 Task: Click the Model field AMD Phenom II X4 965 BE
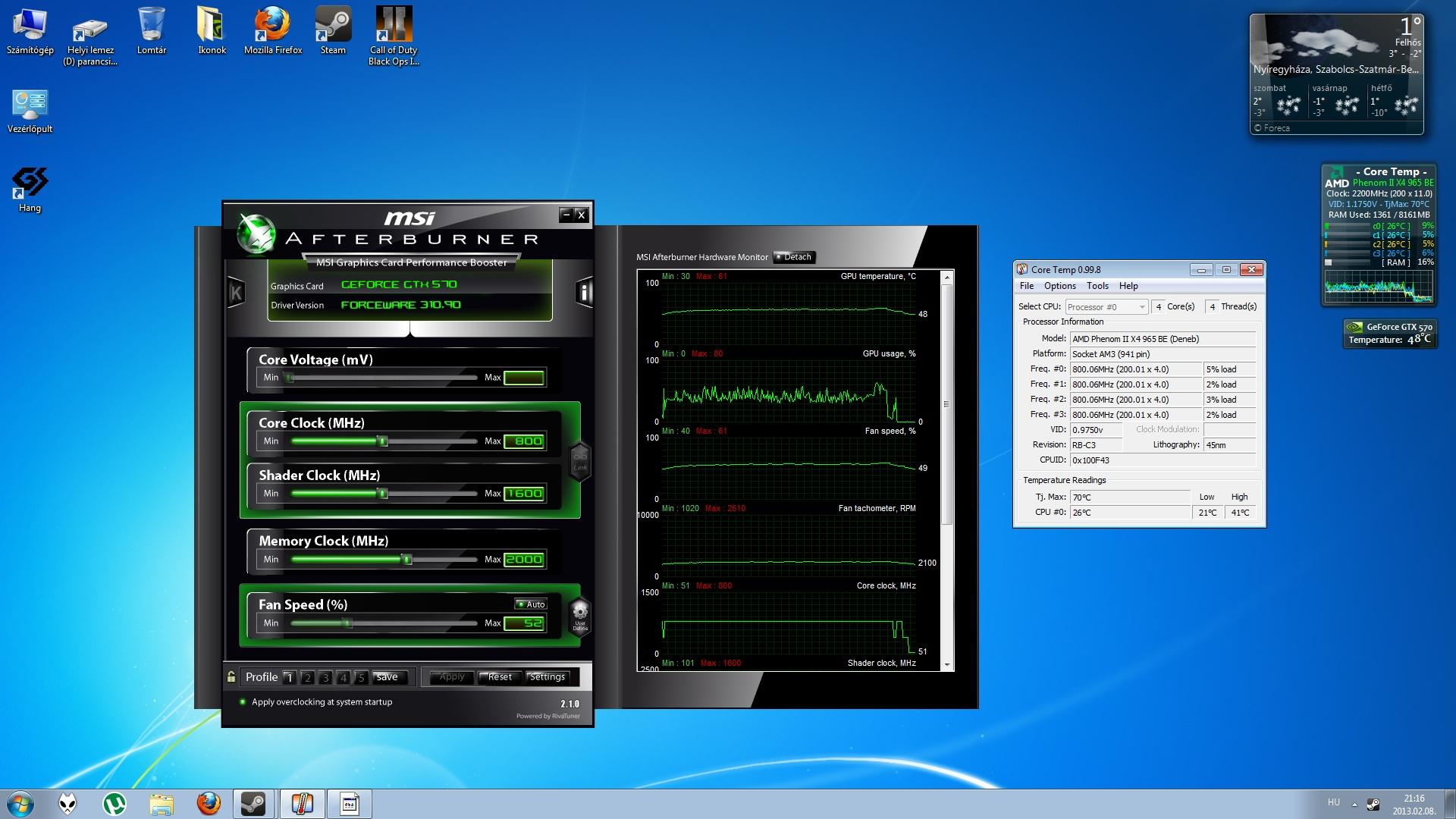[1163, 339]
